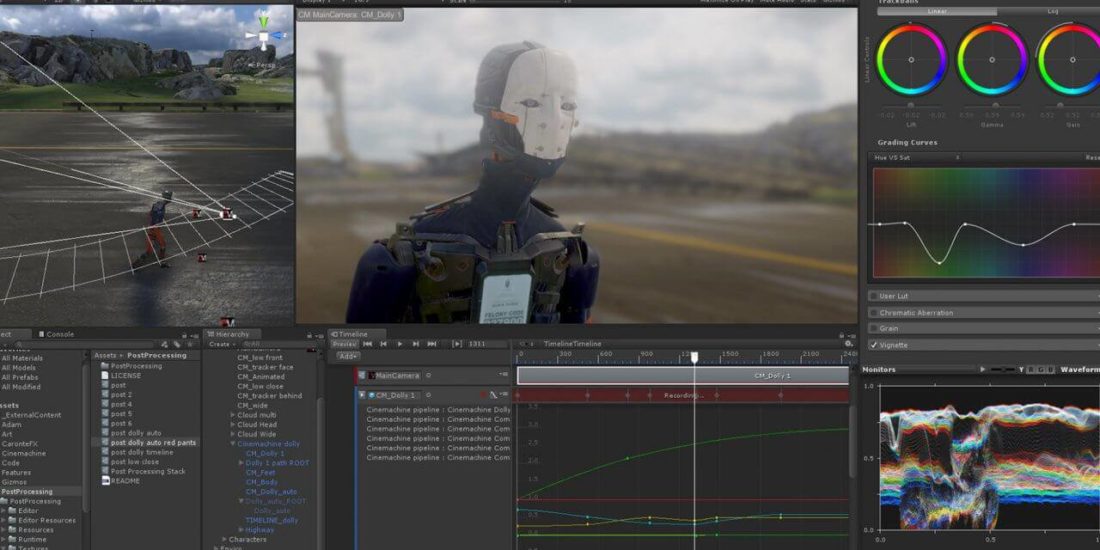This screenshot has height=550, width=1100.
Task: Expand Cloud Head in Hierarchy
Action: click(x=233, y=424)
